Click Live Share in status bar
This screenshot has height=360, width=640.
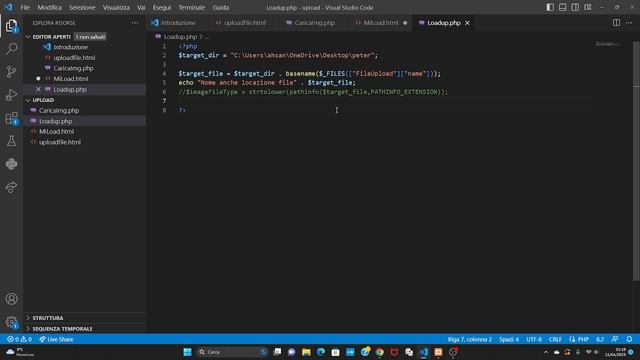[56, 340]
